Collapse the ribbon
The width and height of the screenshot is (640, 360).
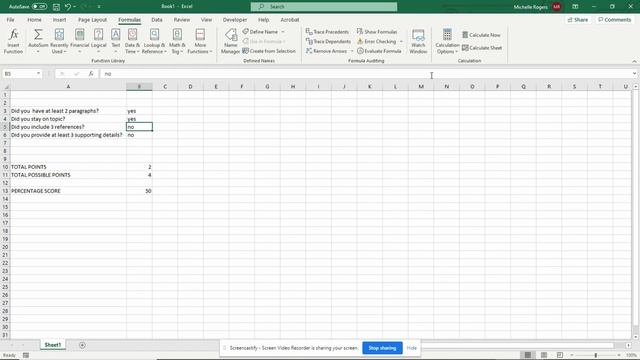pos(634,61)
